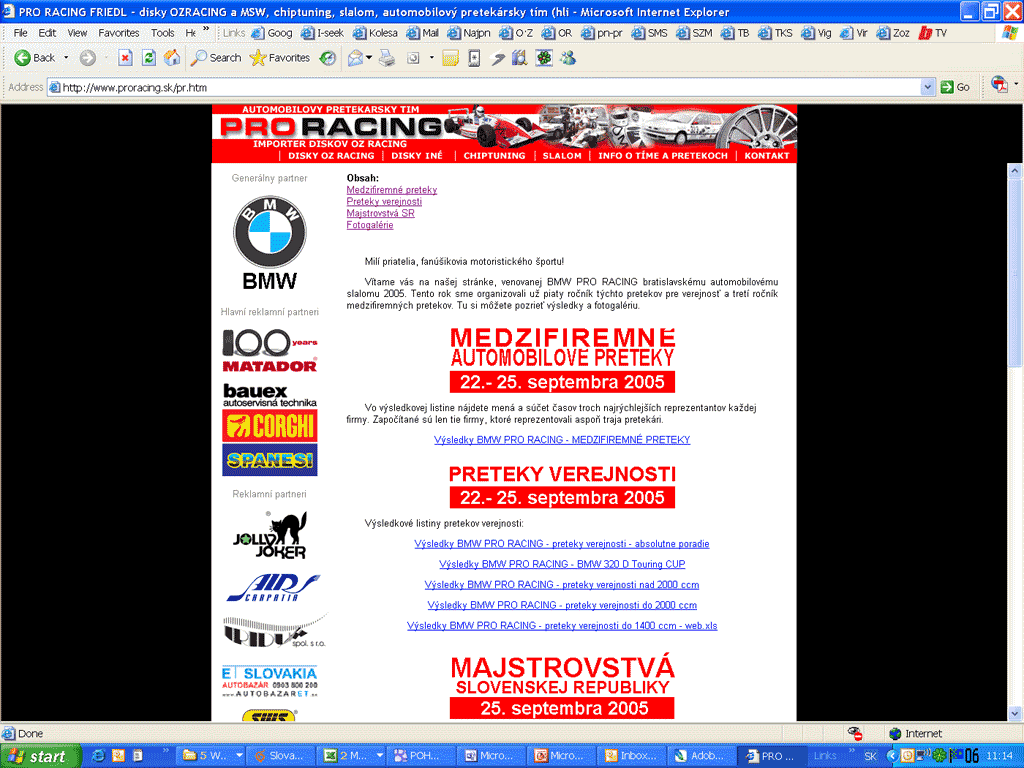Click the Spanesi sponsor logo
The width and height of the screenshot is (1024, 768).
[270, 460]
